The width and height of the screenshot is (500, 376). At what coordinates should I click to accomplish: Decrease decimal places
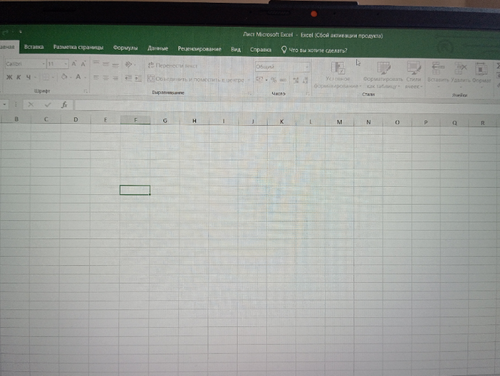coord(305,80)
